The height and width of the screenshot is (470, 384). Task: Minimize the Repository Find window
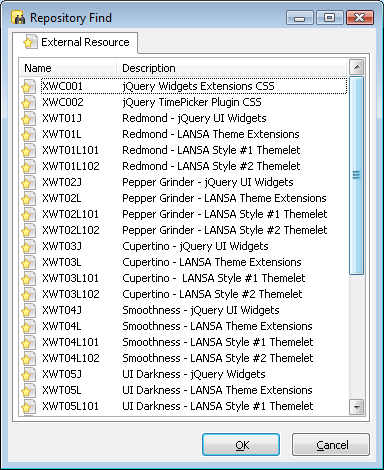[x=300, y=18]
